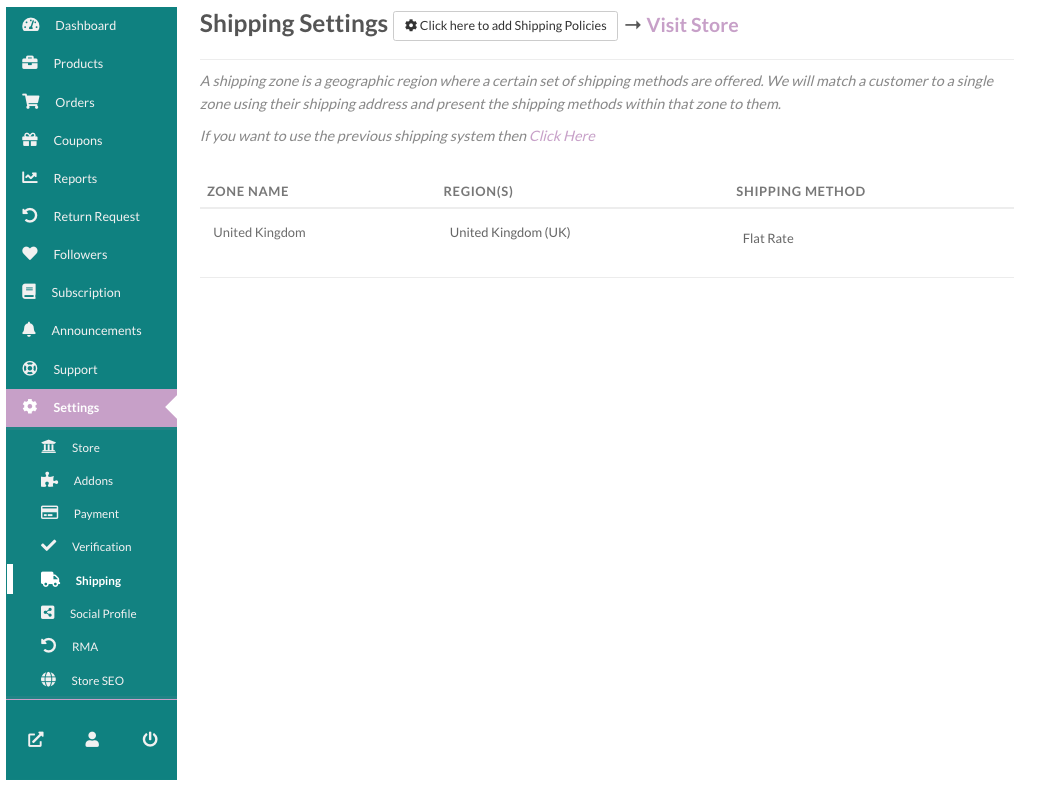Open the user profile icon at sidebar bottom

coord(92,740)
